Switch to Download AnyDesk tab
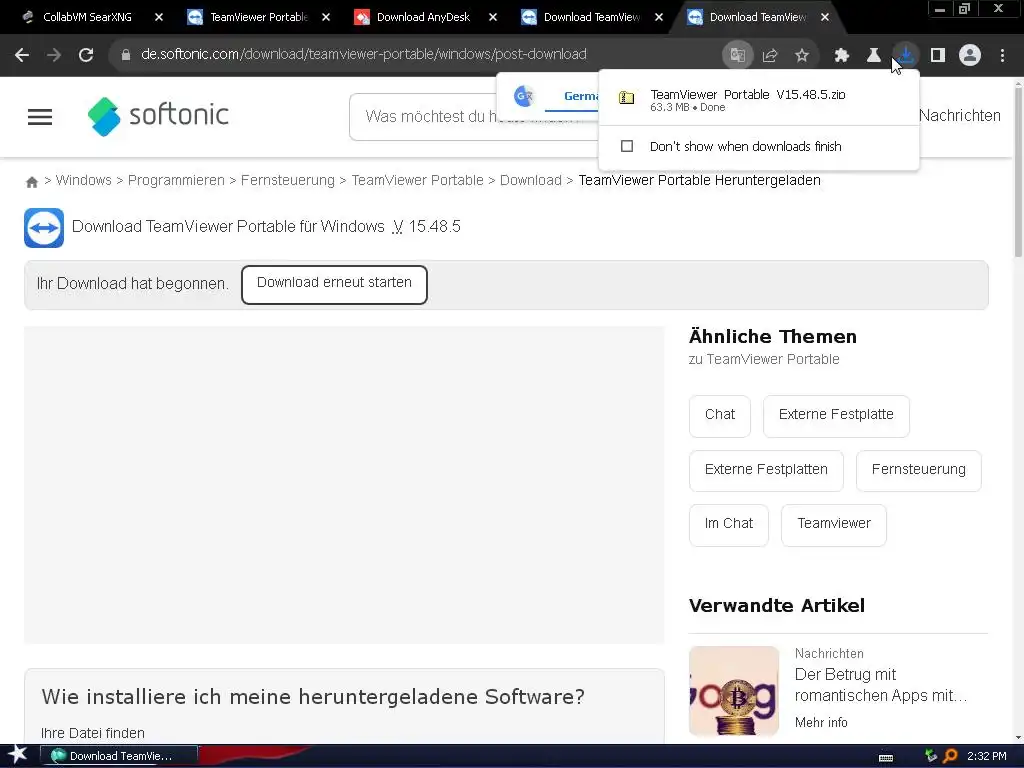1024x768 pixels. (x=423, y=17)
